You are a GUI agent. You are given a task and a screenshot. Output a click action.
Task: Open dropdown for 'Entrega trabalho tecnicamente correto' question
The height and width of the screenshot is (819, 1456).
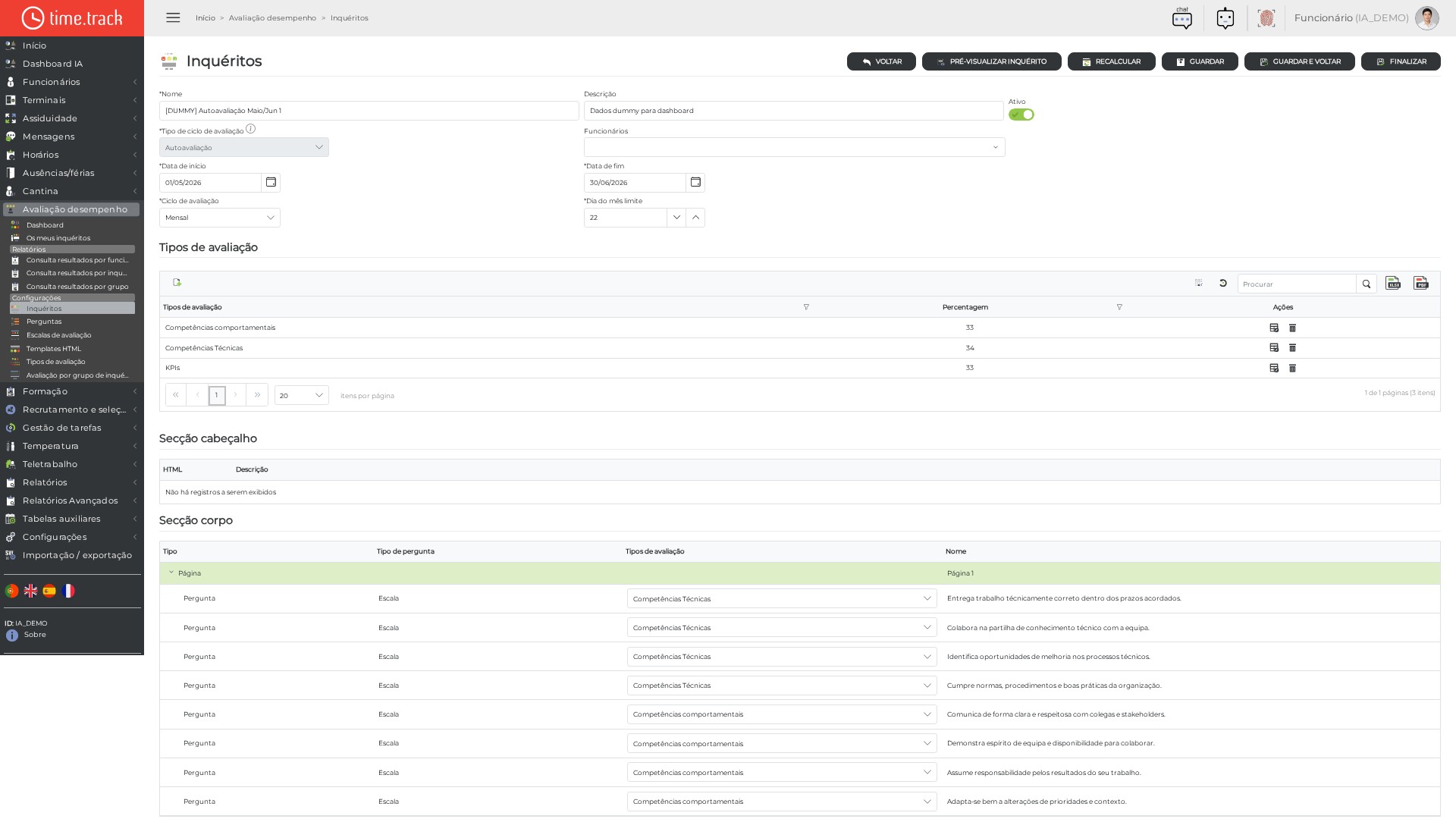[x=782, y=598]
